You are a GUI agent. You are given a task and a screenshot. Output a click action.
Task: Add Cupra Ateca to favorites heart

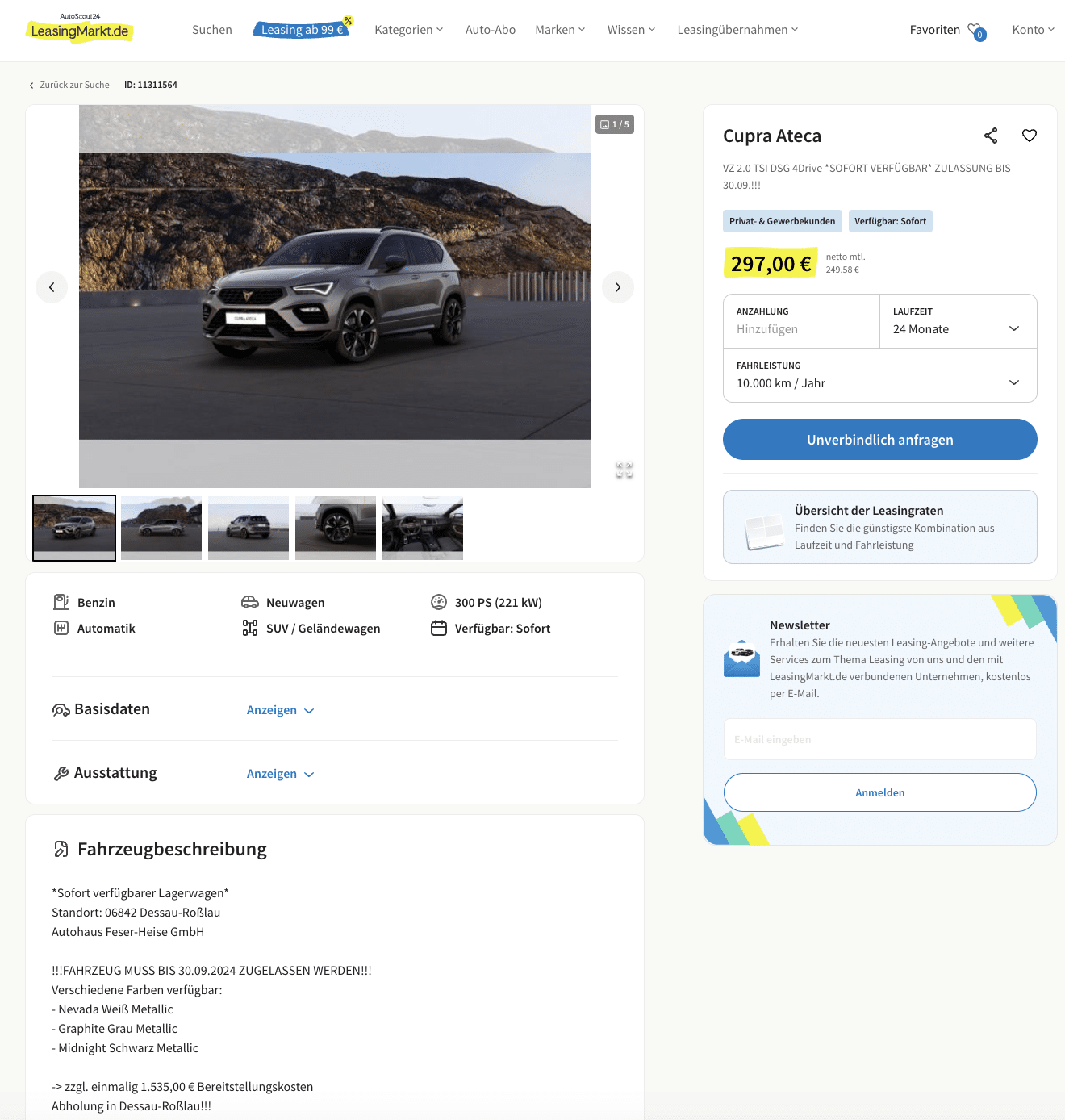point(1029,136)
